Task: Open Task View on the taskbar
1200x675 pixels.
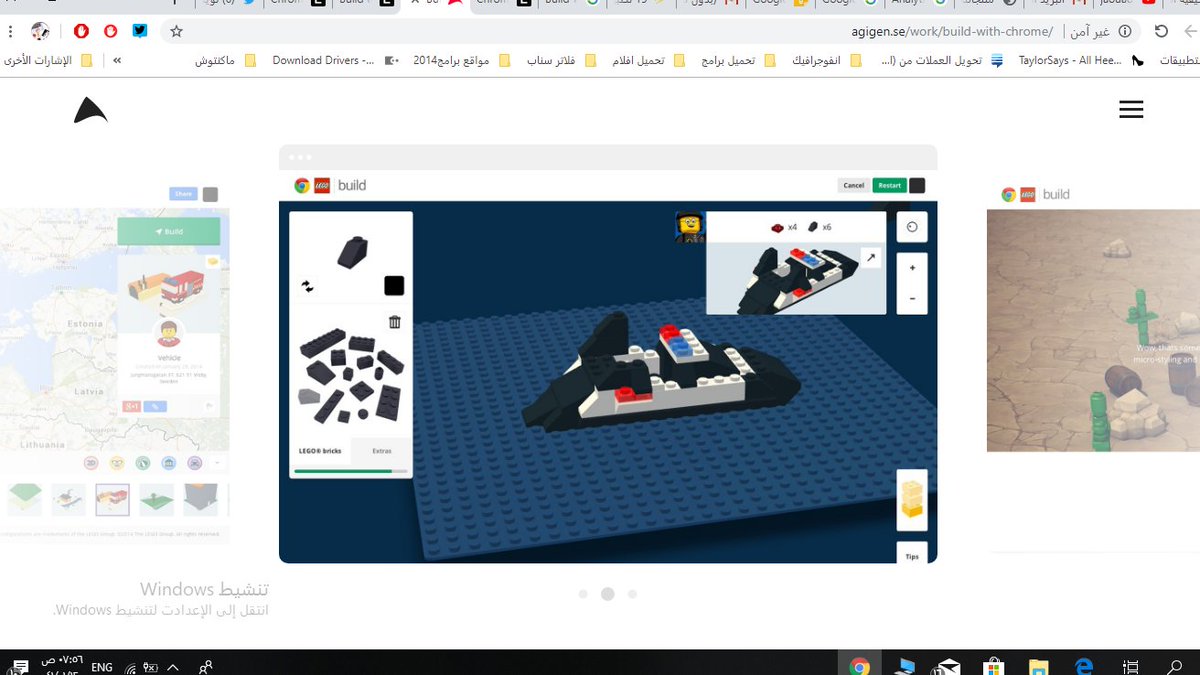Action: 1130,666
